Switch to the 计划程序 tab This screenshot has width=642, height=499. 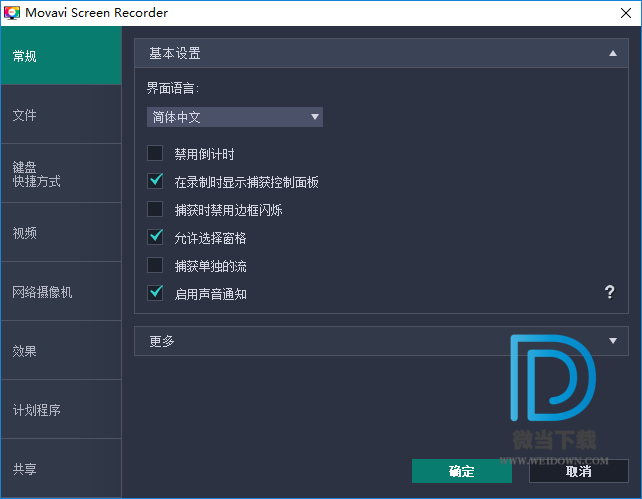61,409
